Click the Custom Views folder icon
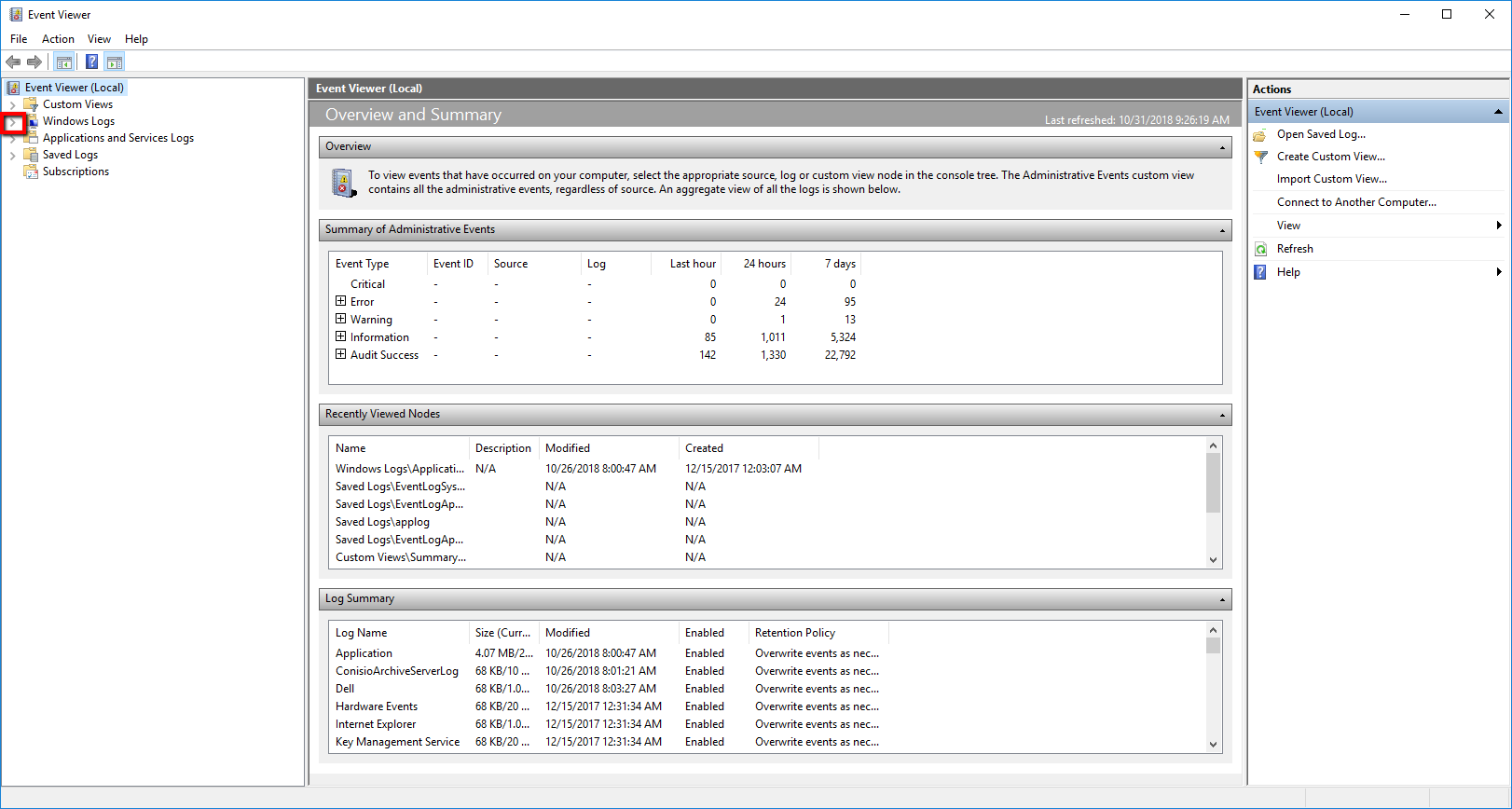Viewport: 1512px width, 809px height. [x=31, y=104]
